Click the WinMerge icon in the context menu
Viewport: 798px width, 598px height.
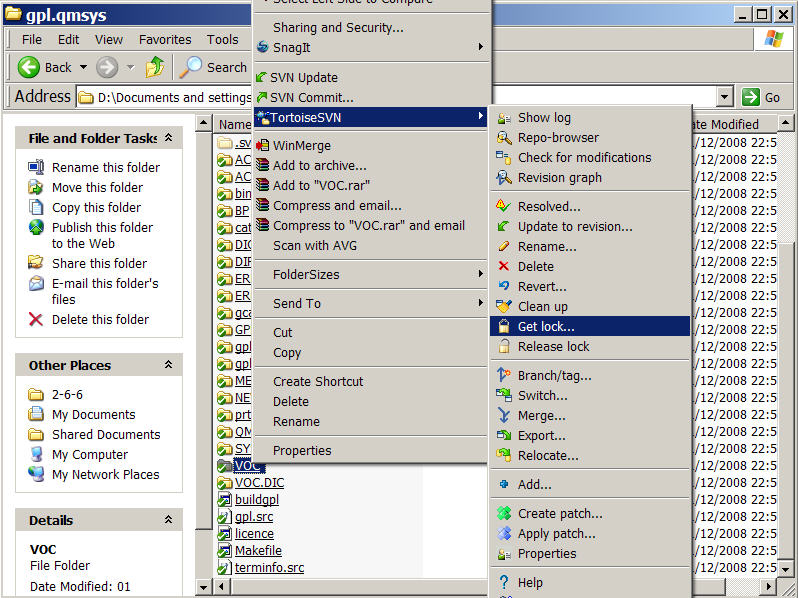pos(263,146)
